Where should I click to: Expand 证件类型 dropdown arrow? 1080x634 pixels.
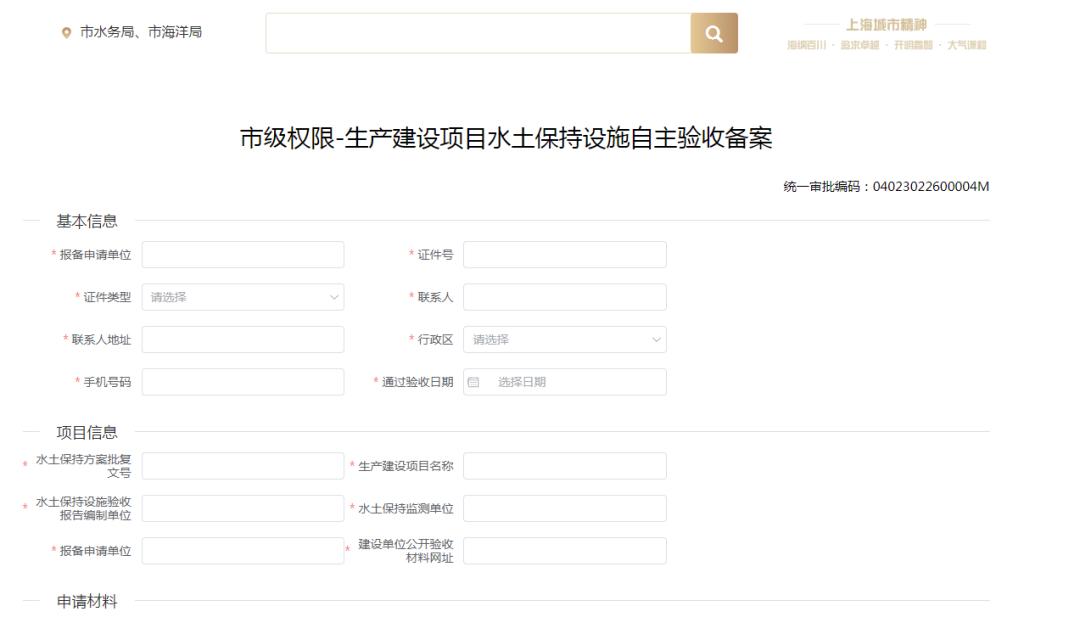point(334,298)
